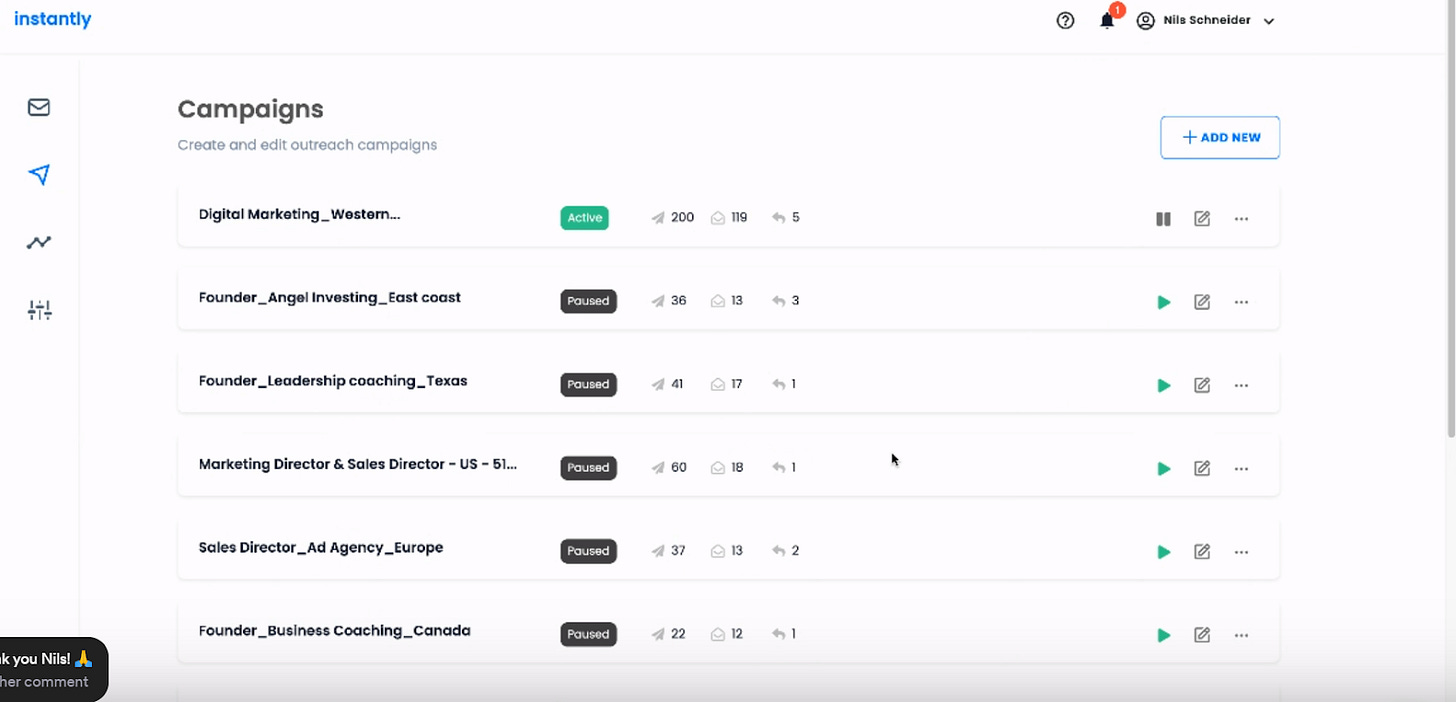Edit the Founder_Leadership coaching_Texas campaign
Viewport: 1456px width, 702px height.
pyautogui.click(x=1202, y=385)
